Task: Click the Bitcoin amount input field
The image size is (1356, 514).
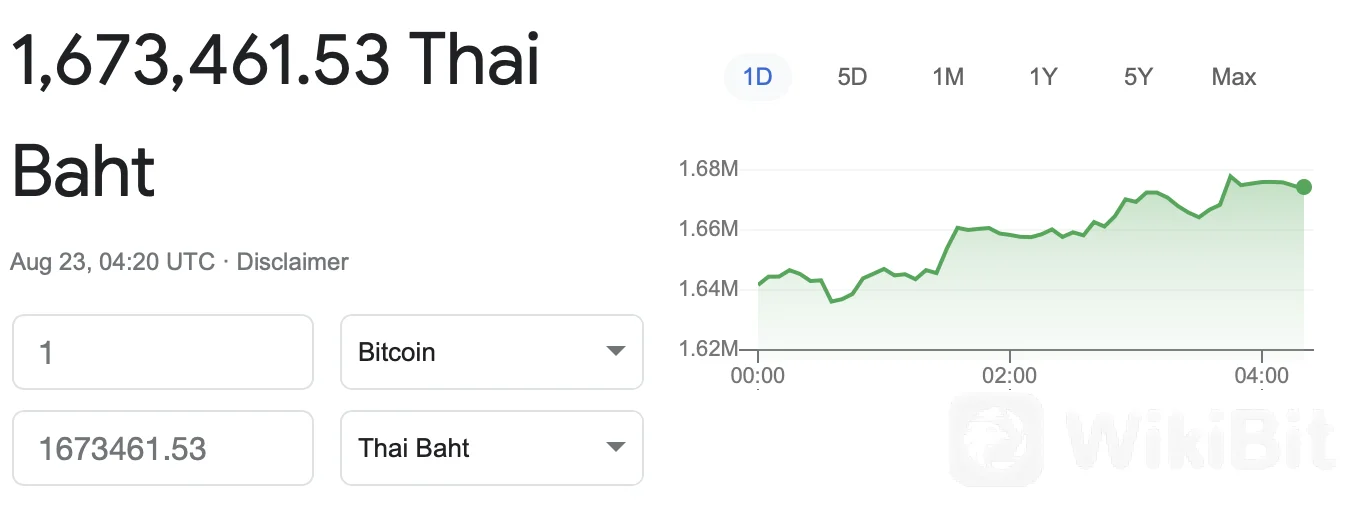Action: [163, 352]
